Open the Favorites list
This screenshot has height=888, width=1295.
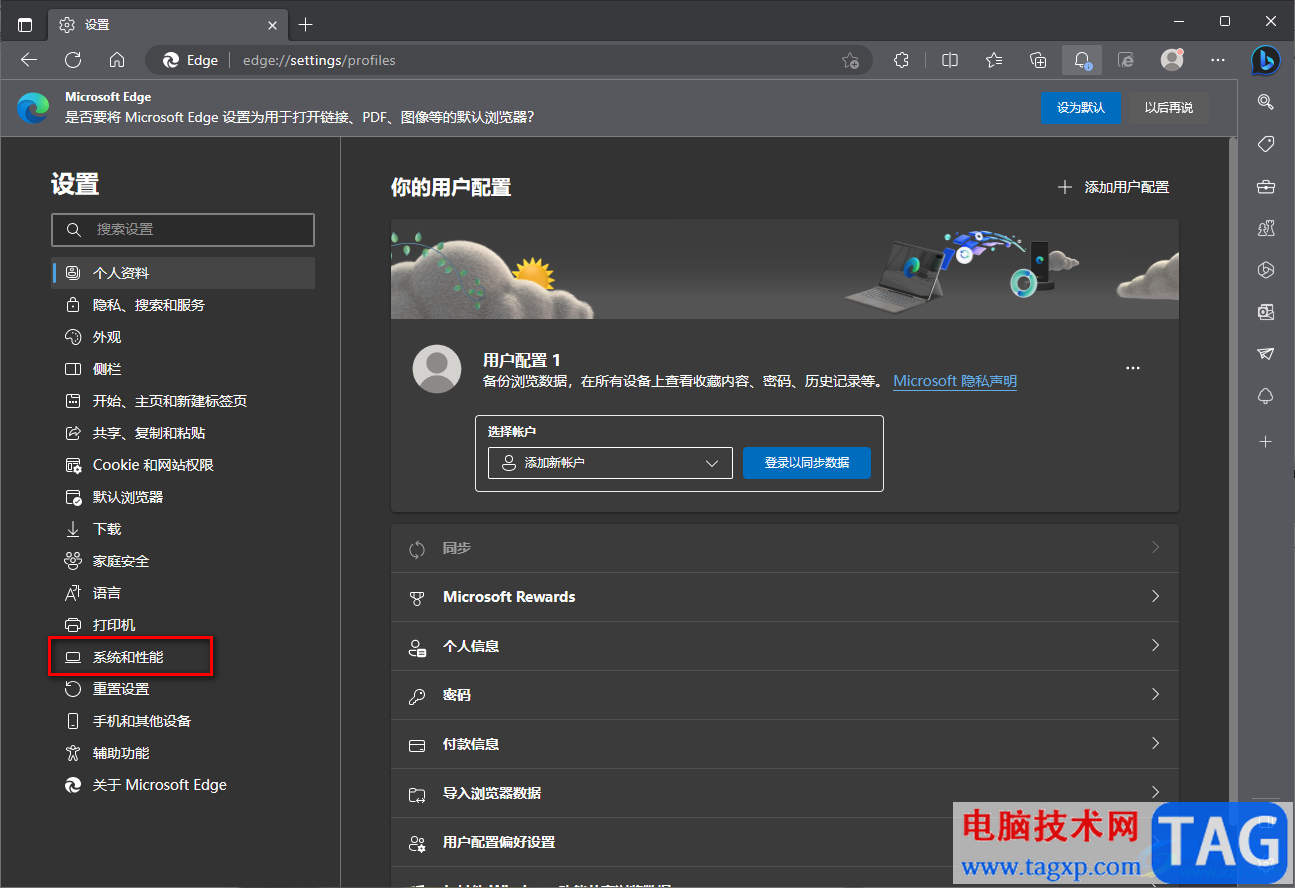click(994, 60)
